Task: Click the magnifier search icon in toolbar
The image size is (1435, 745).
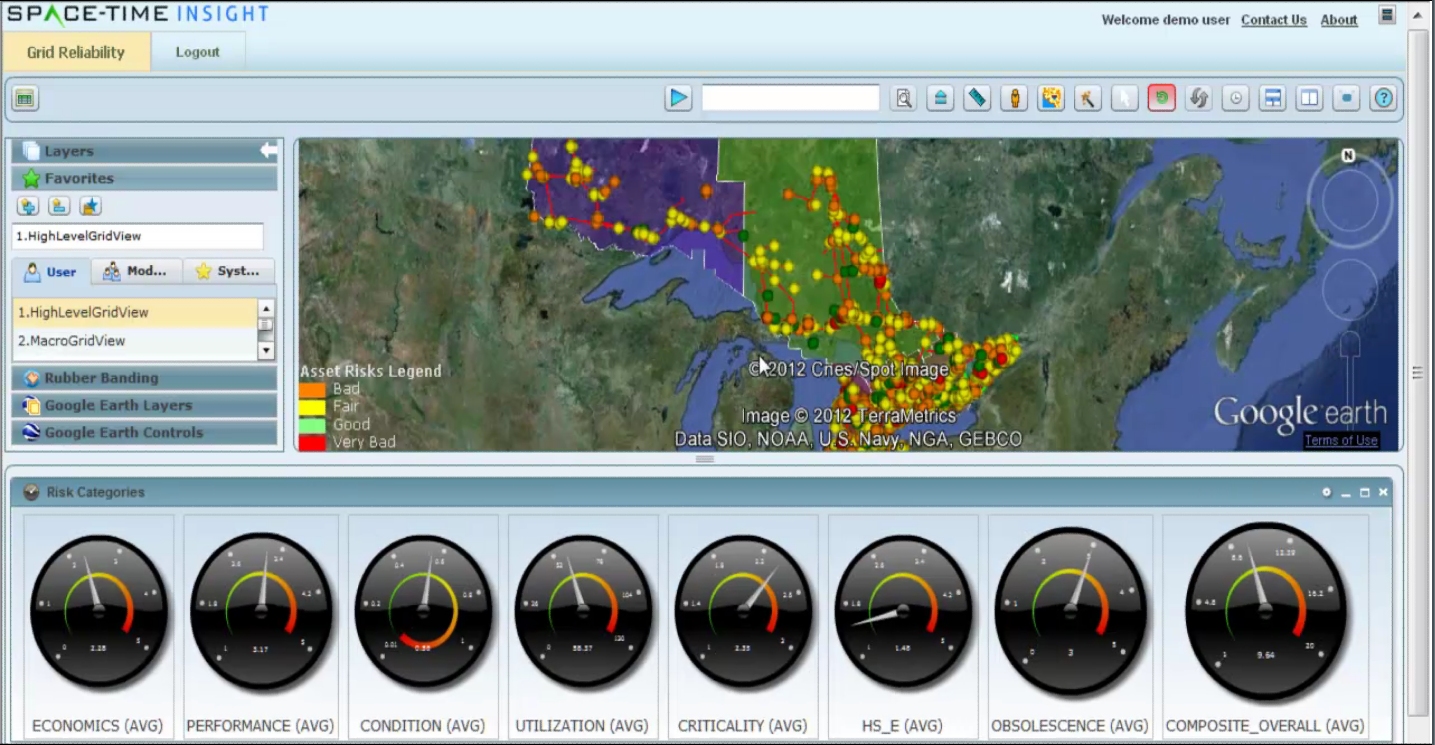Action: tap(904, 98)
